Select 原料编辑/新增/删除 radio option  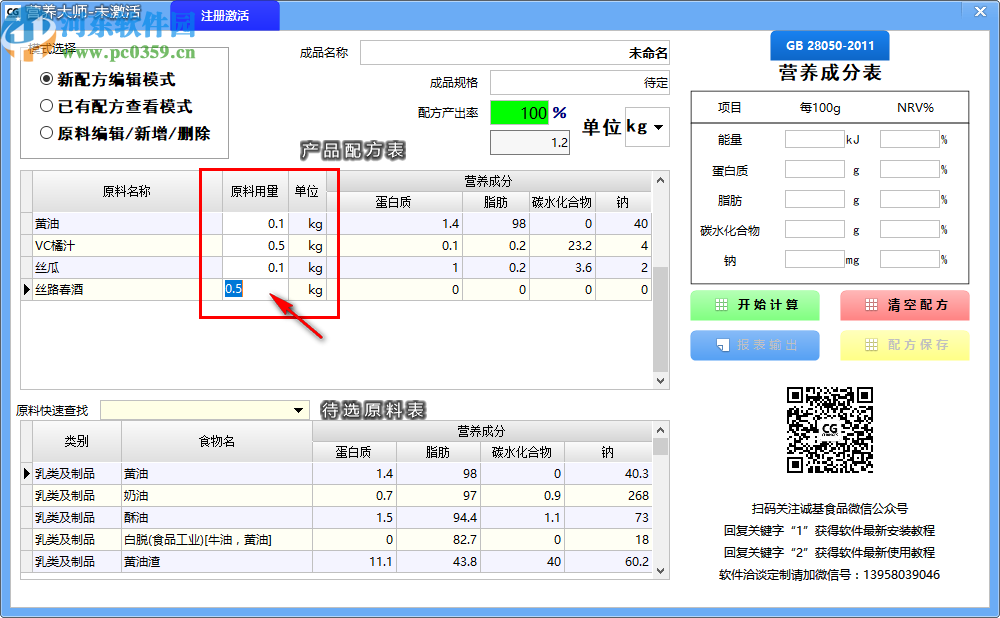[46, 133]
